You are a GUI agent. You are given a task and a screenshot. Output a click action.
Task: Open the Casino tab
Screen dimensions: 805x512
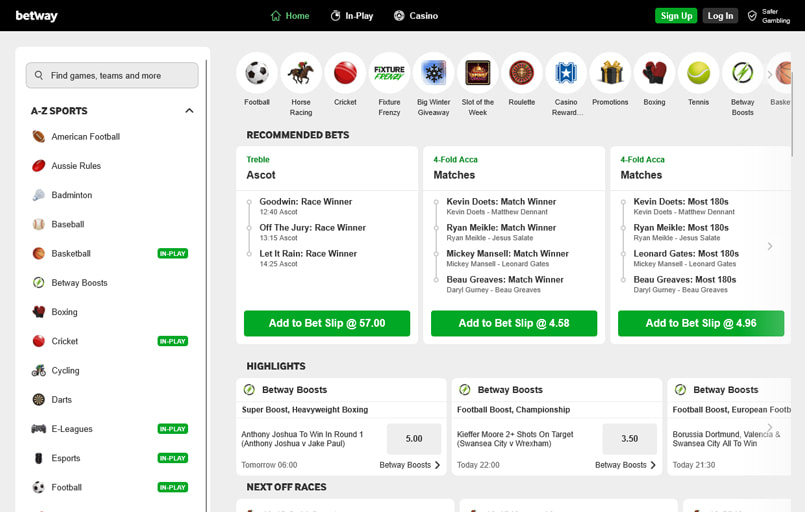(416, 16)
